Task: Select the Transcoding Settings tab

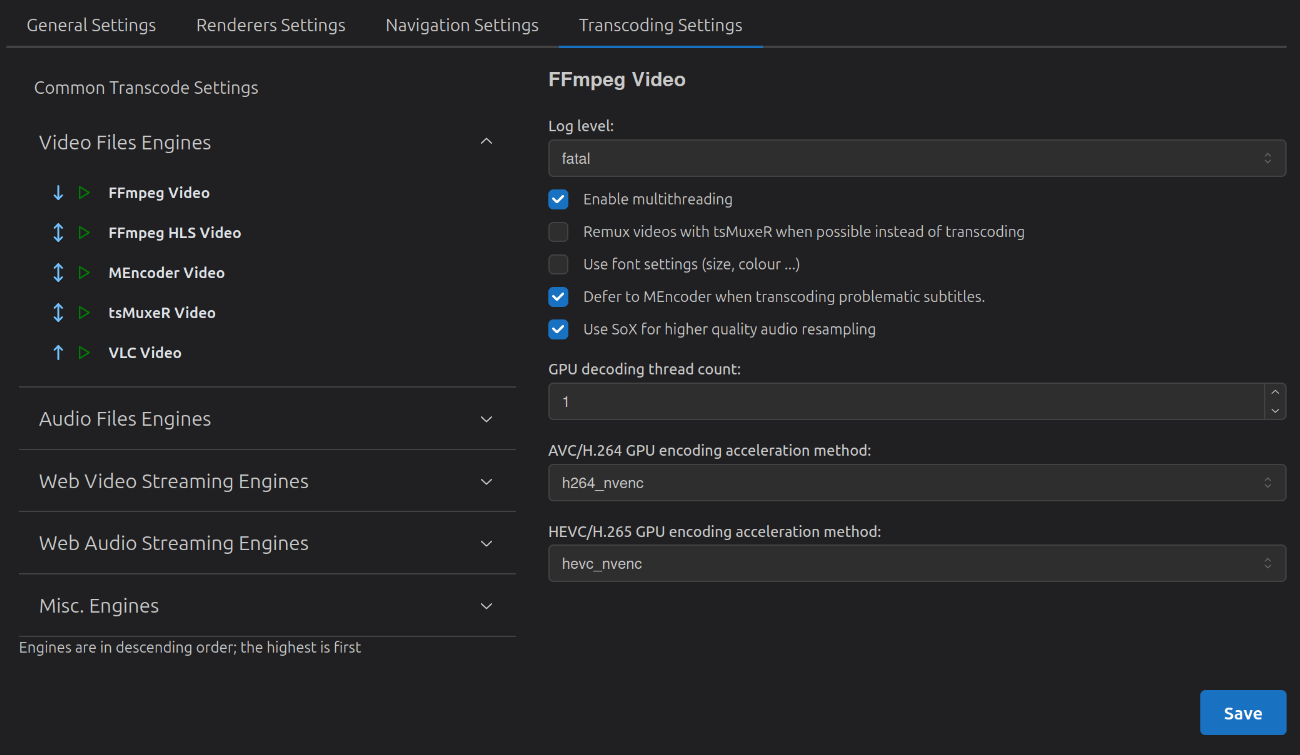Action: point(661,25)
